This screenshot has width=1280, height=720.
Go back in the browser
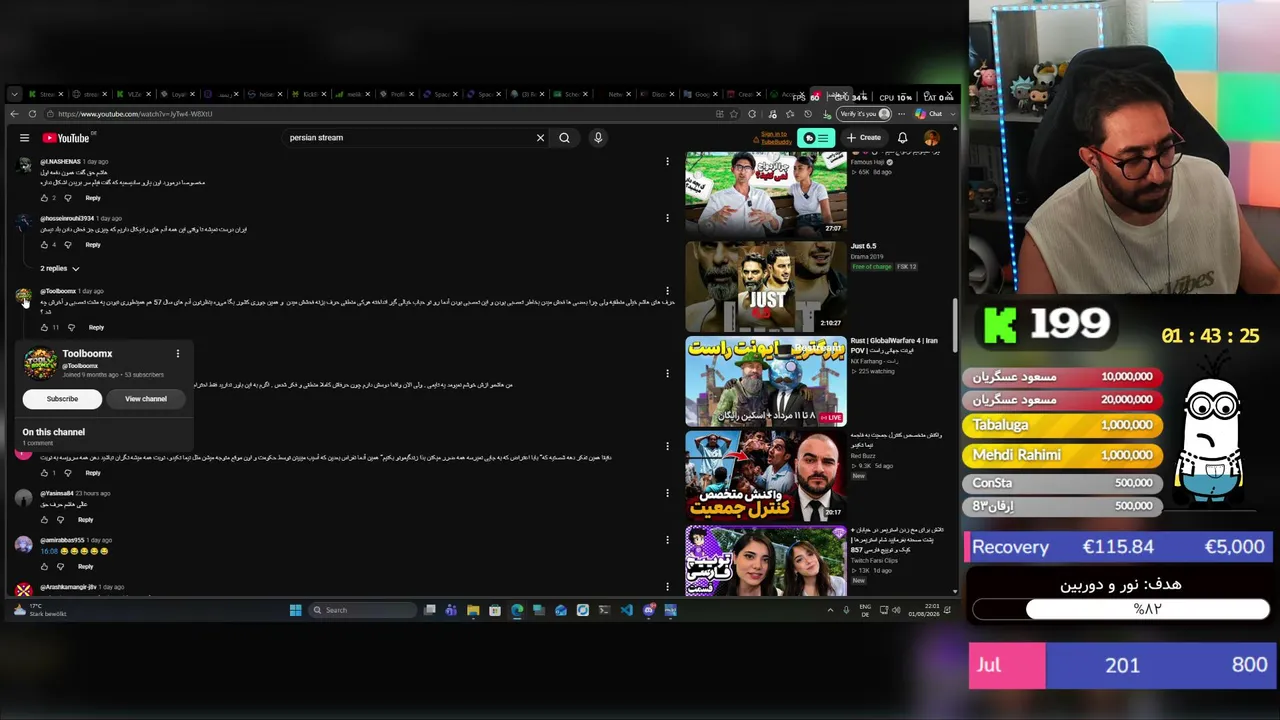14,114
